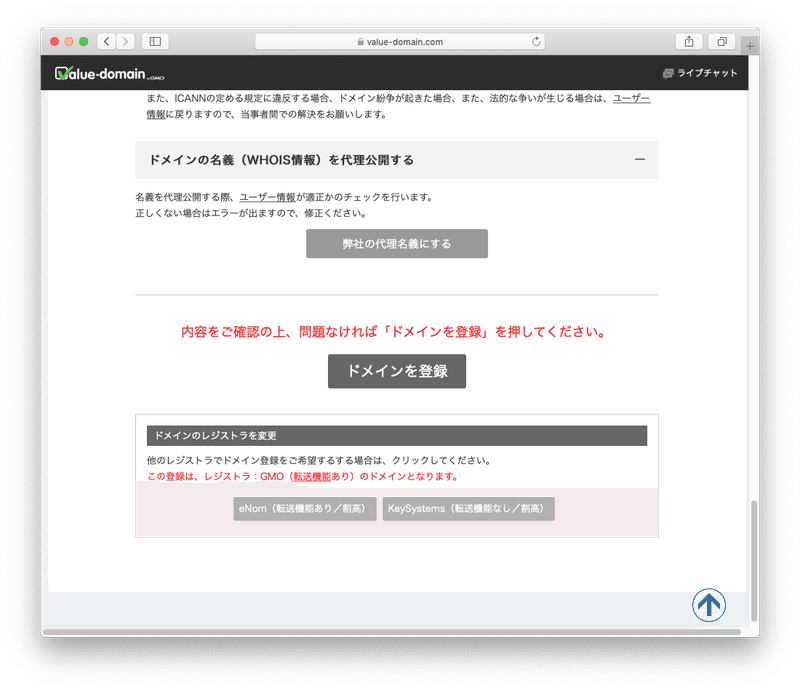The height and width of the screenshot is (691, 800).
Task: Minimize the Safari window
Action: [x=69, y=41]
